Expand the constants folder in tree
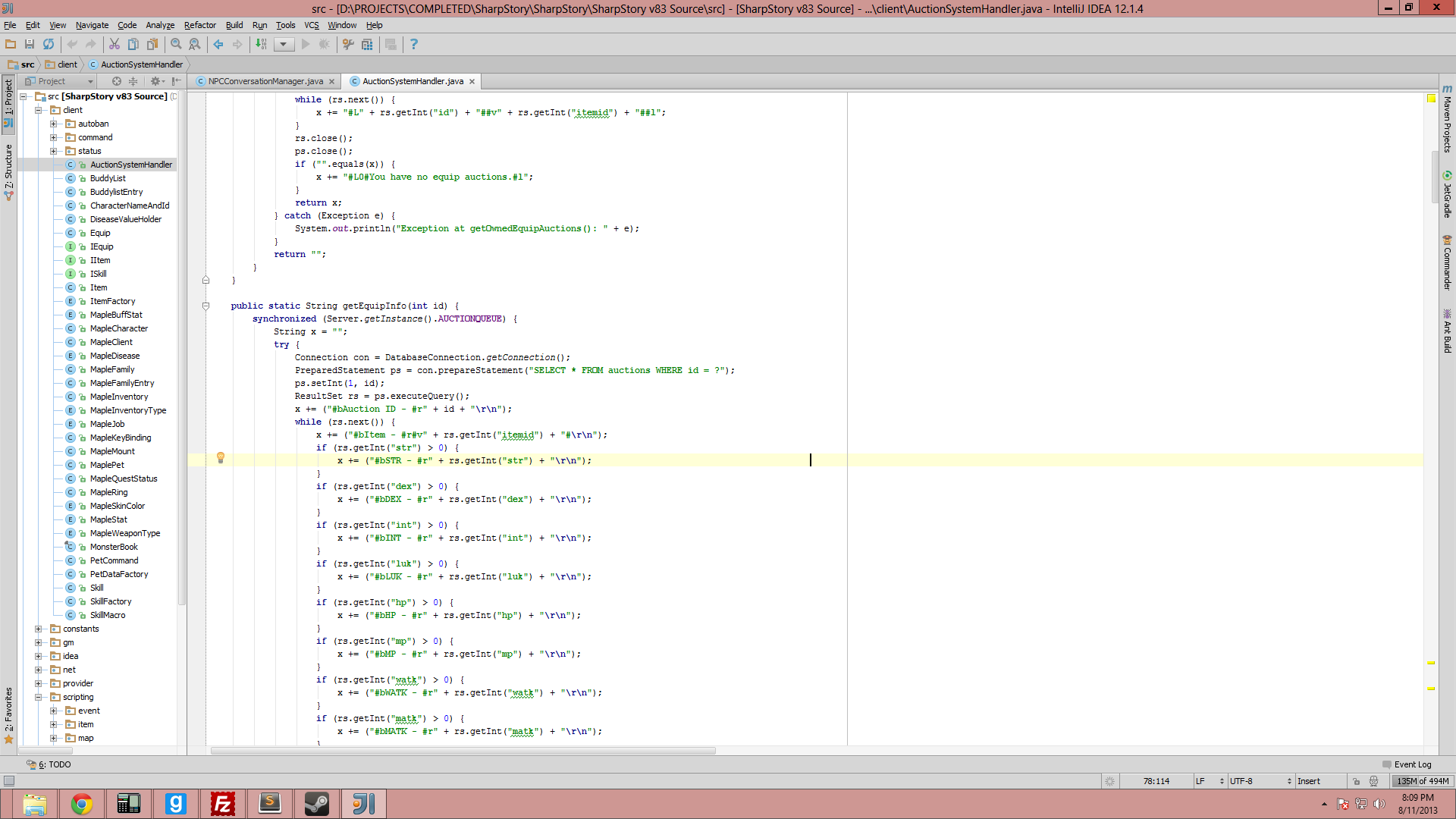The image size is (1456, 819). tap(38, 629)
